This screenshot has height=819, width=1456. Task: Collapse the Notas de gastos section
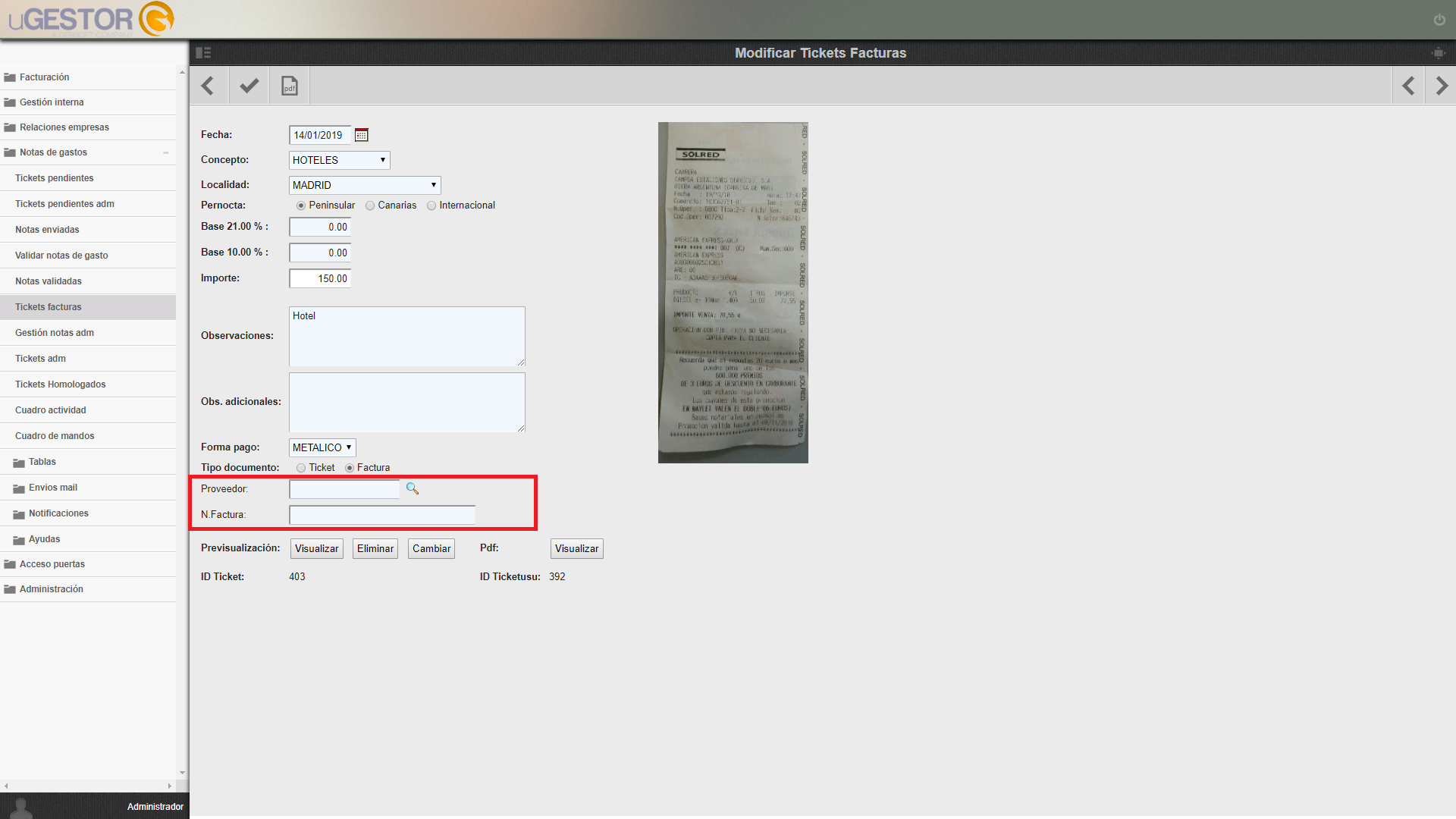(165, 152)
